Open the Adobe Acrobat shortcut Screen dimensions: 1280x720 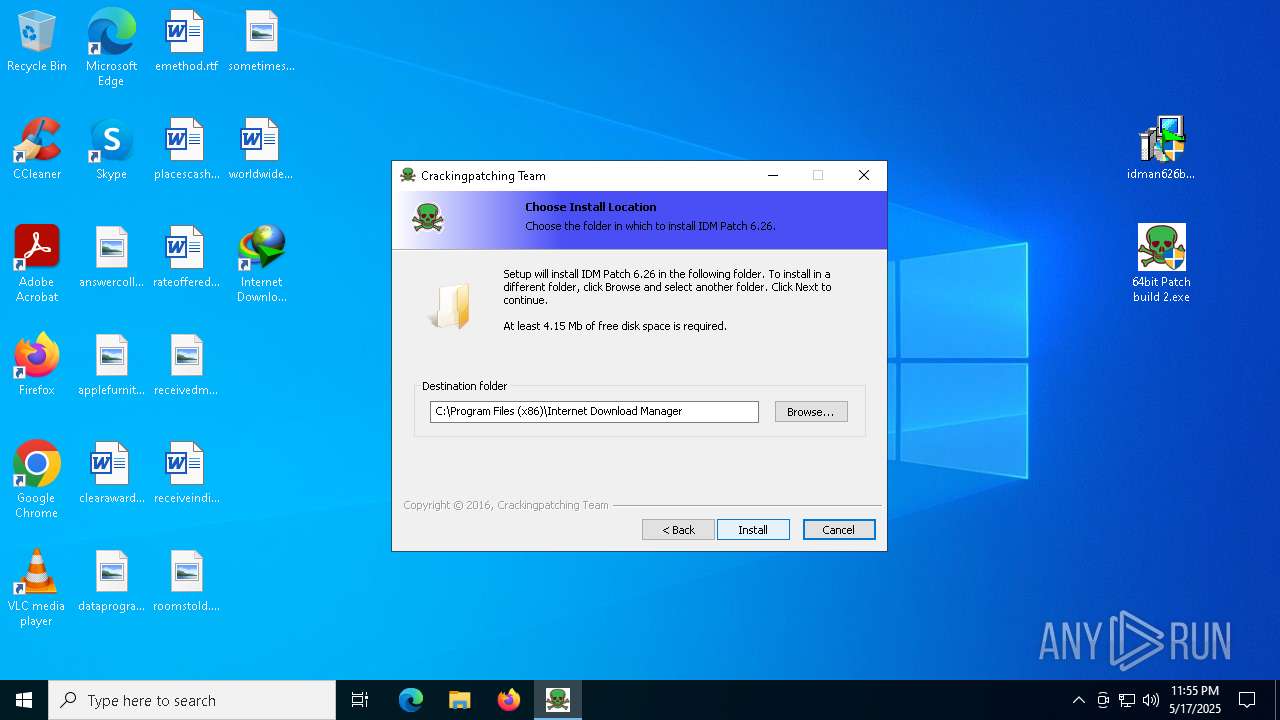[37, 264]
